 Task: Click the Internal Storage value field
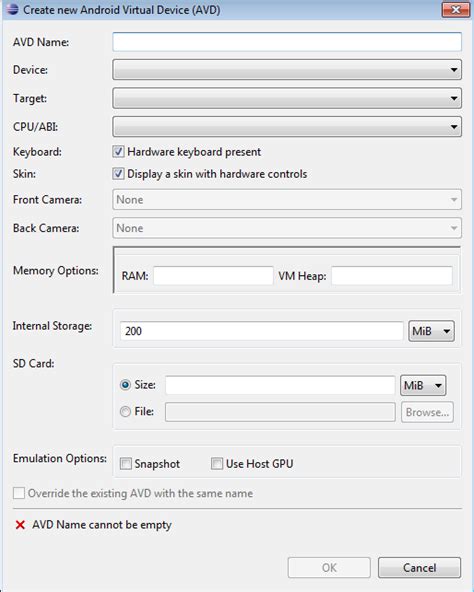coord(262,331)
